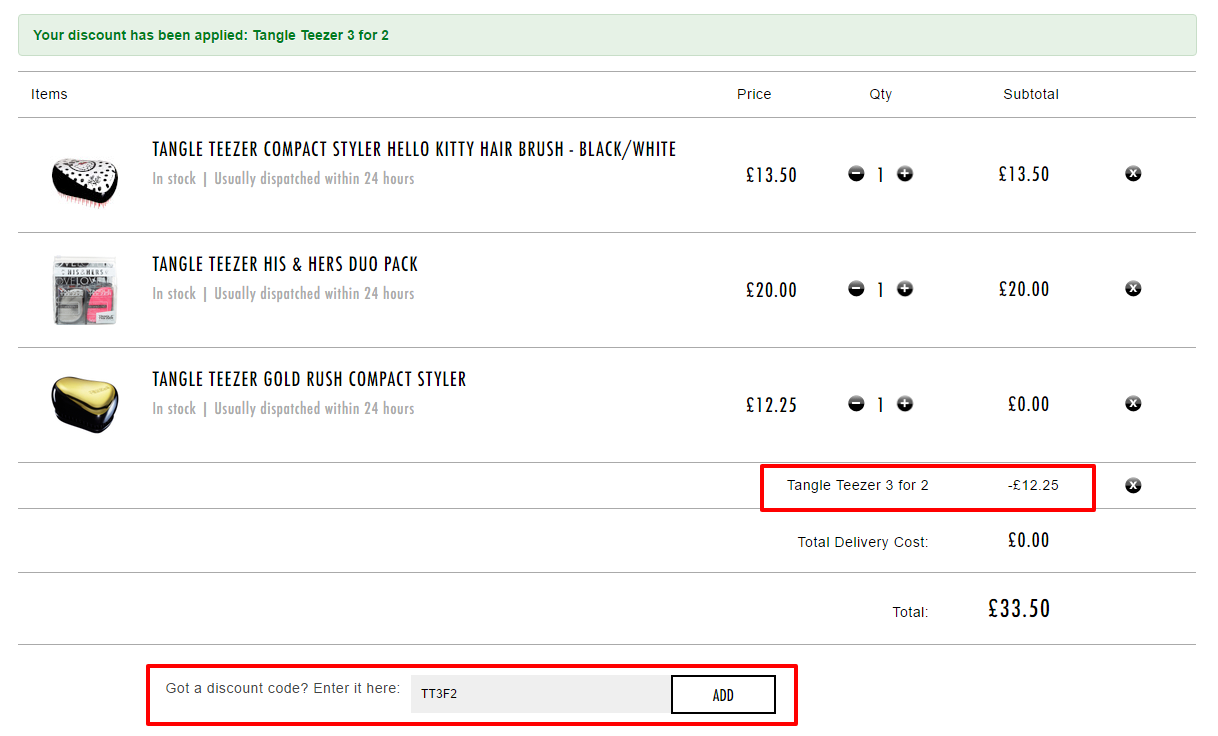Open Tangle Teezer His & Hers Duo Pack title

click(285, 264)
